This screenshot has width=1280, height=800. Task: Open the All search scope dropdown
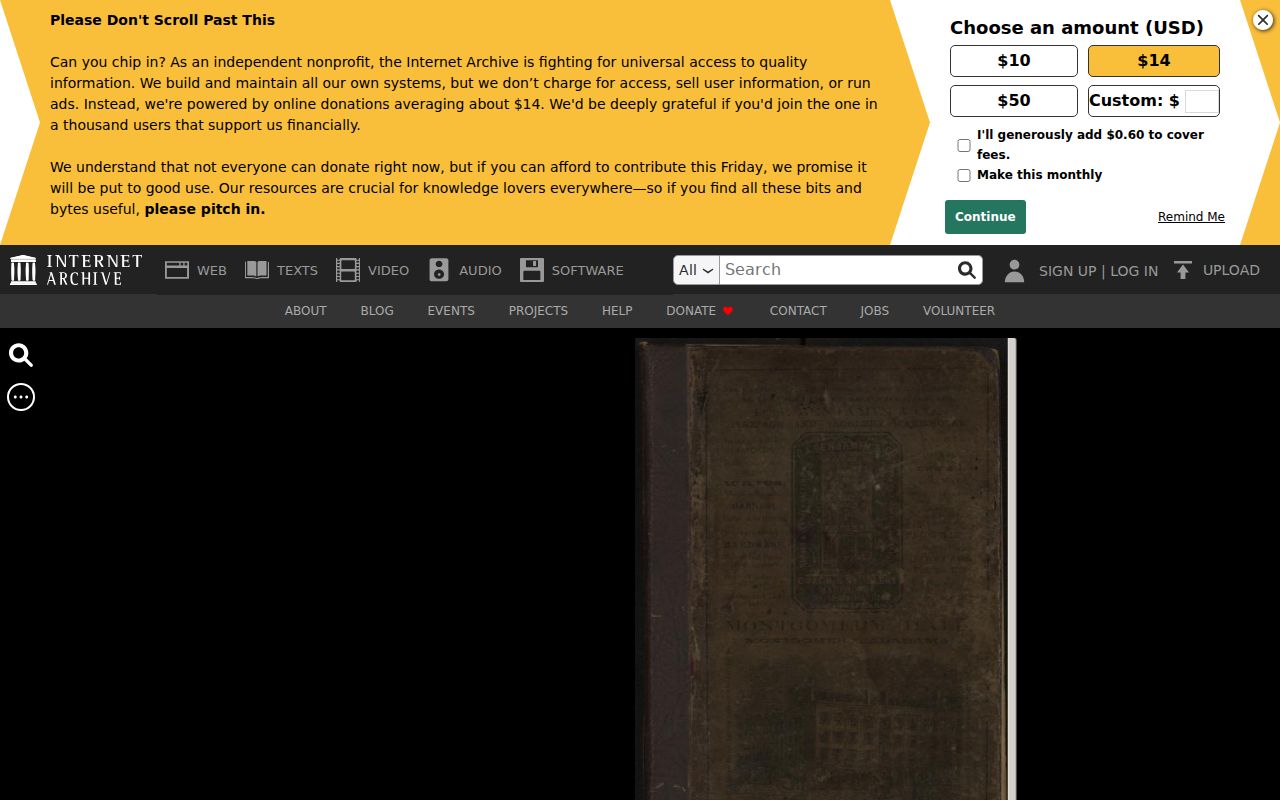(x=697, y=270)
